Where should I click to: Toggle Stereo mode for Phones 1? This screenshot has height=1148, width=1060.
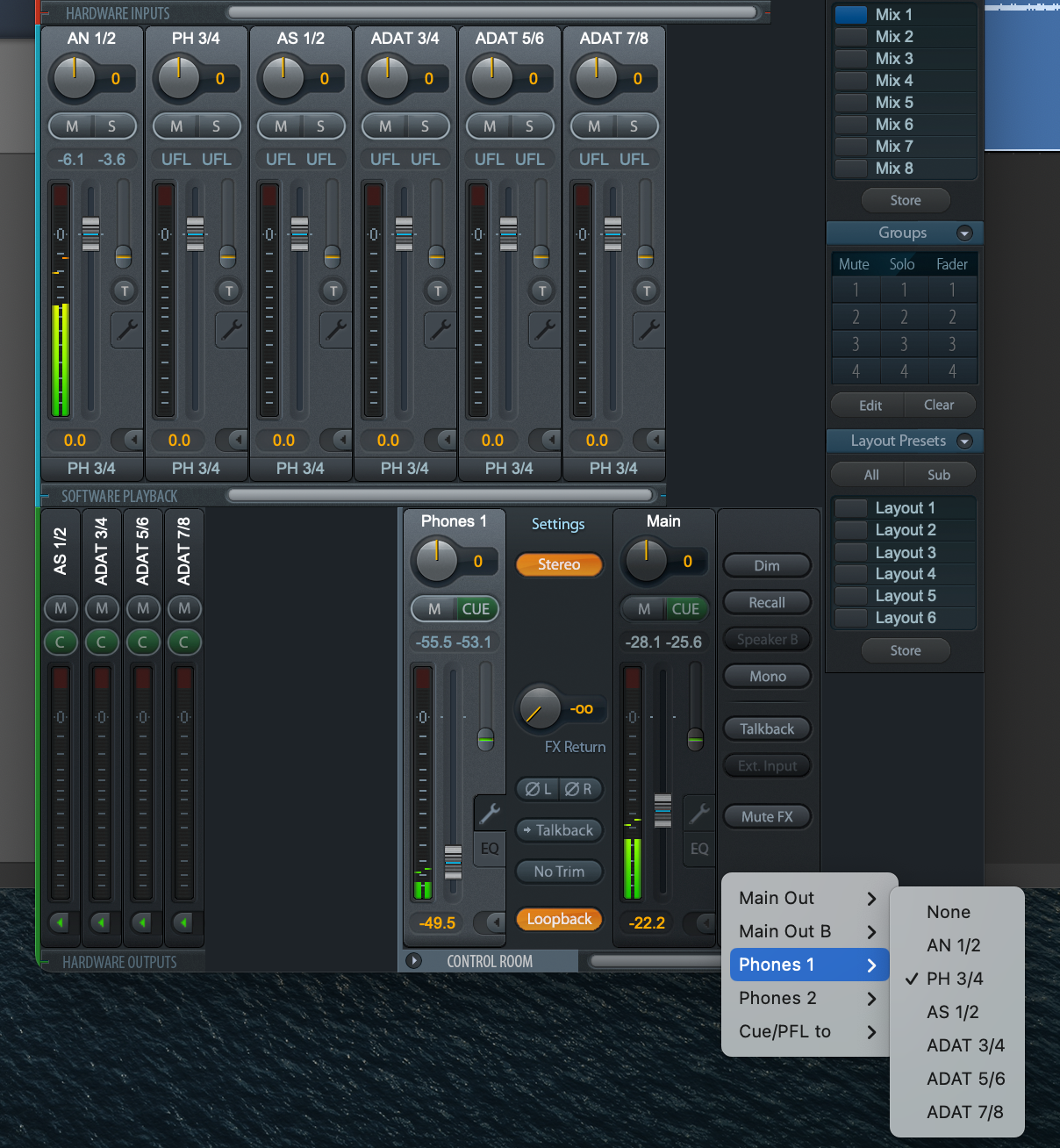[x=559, y=564]
